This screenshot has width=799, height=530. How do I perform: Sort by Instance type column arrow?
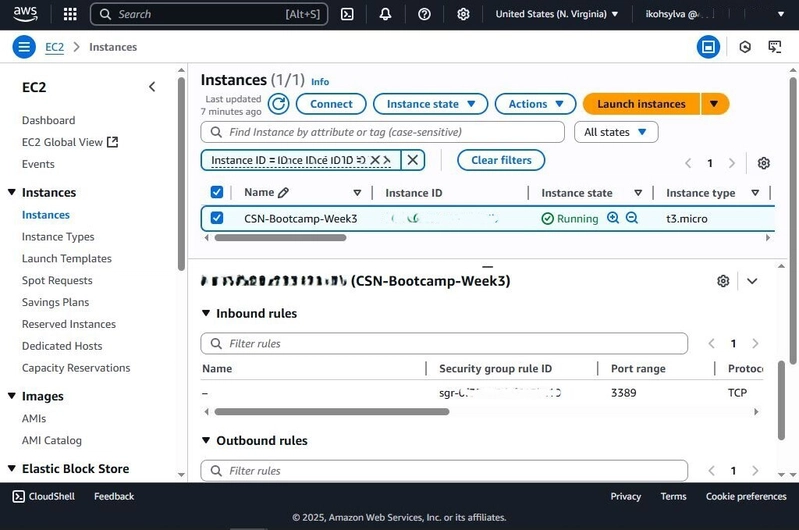click(755, 193)
